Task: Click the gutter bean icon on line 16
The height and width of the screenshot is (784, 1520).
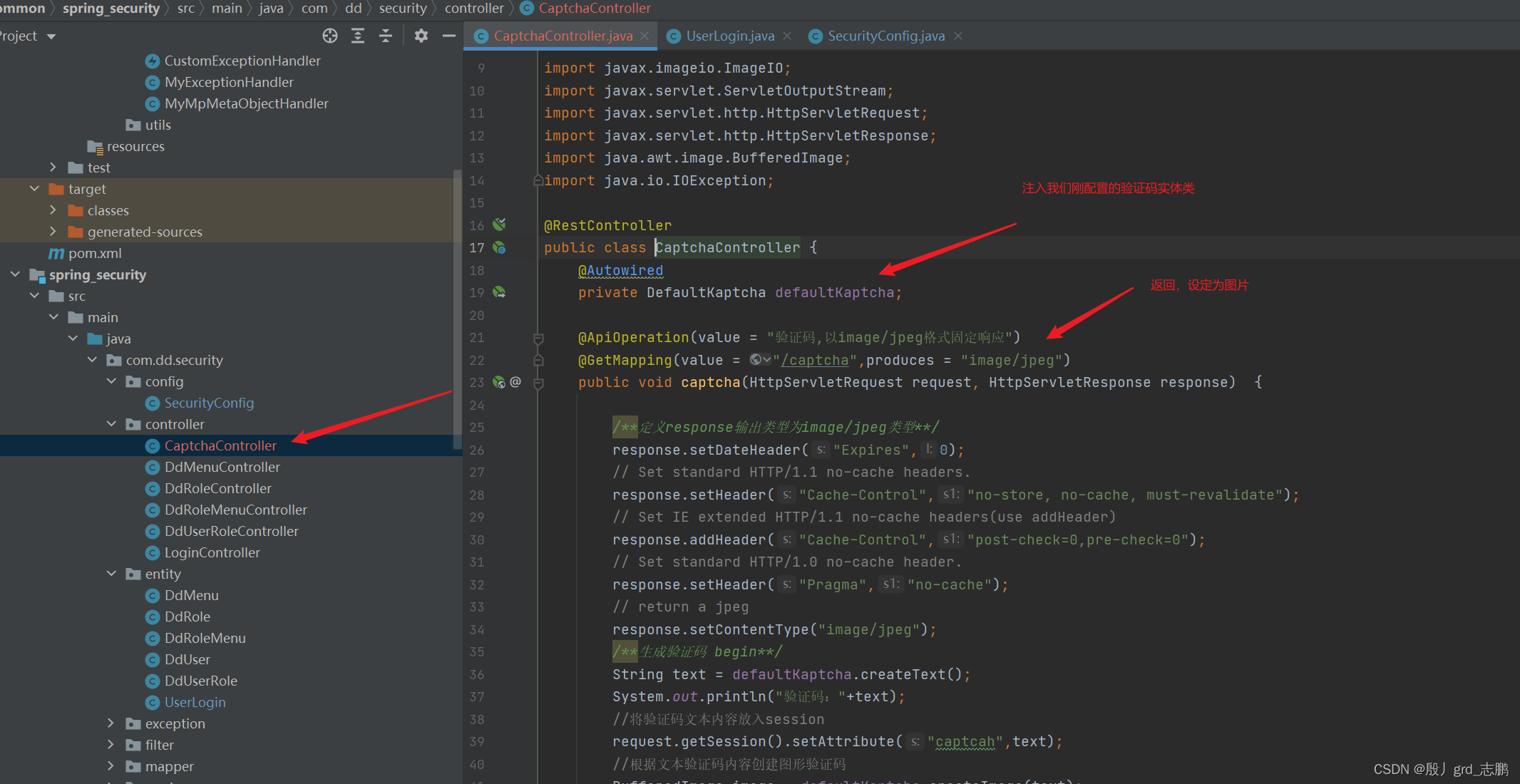Action: coord(499,225)
